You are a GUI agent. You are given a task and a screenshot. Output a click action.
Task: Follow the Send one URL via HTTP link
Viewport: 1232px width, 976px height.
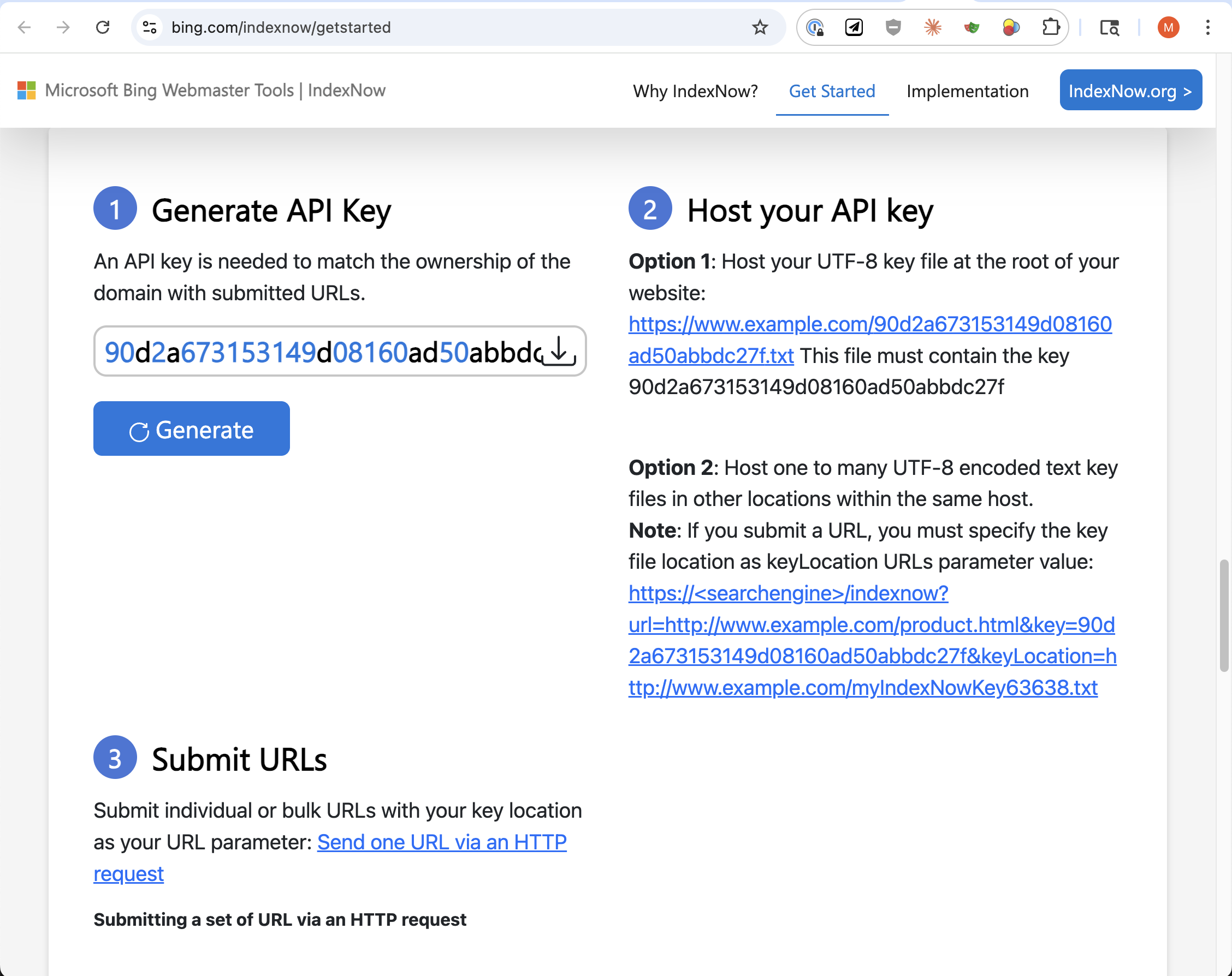pyautogui.click(x=441, y=842)
